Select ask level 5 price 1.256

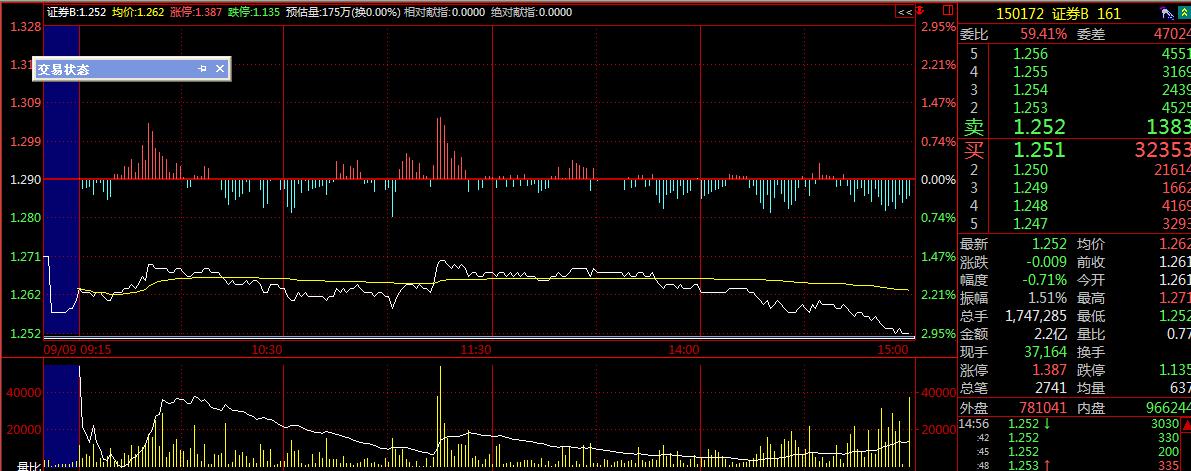(1030, 54)
